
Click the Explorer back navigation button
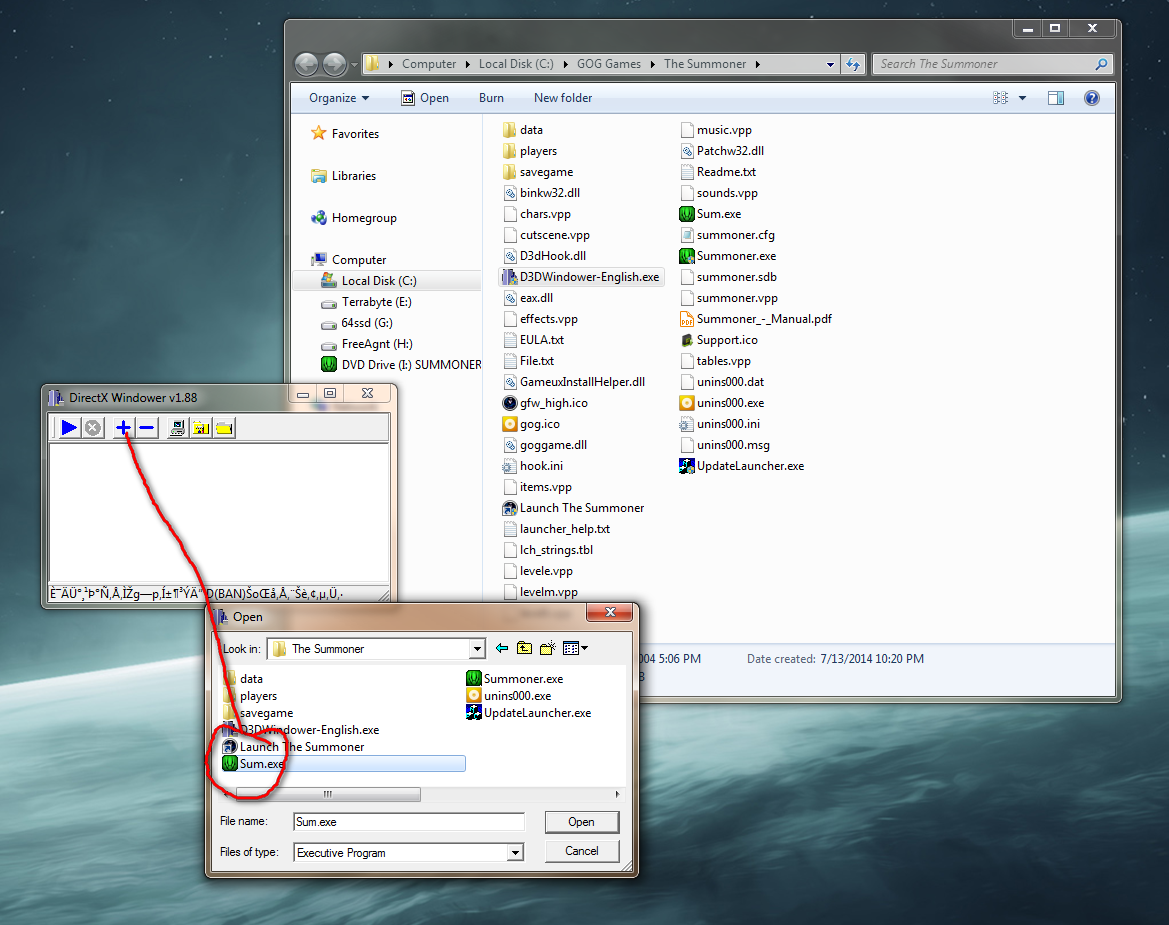[306, 64]
